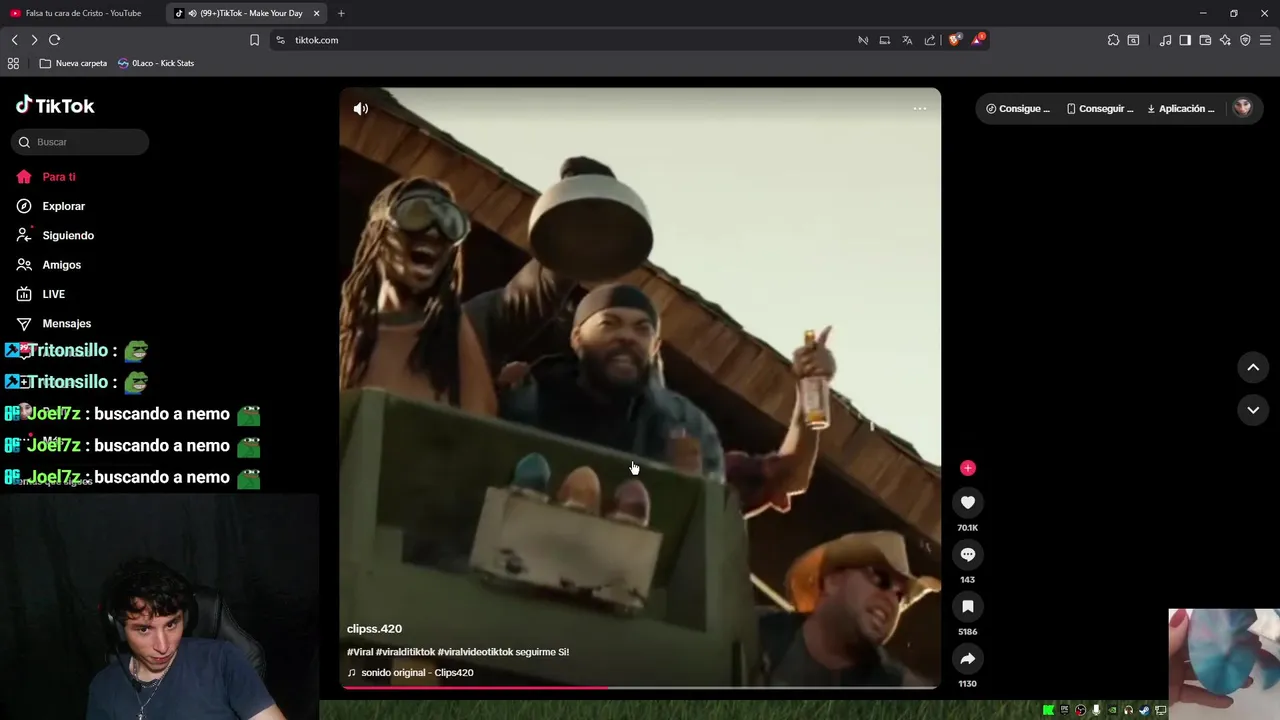Screen dimensions: 1280x720
Task: Click the Consigue monedas button
Action: (x=1018, y=108)
